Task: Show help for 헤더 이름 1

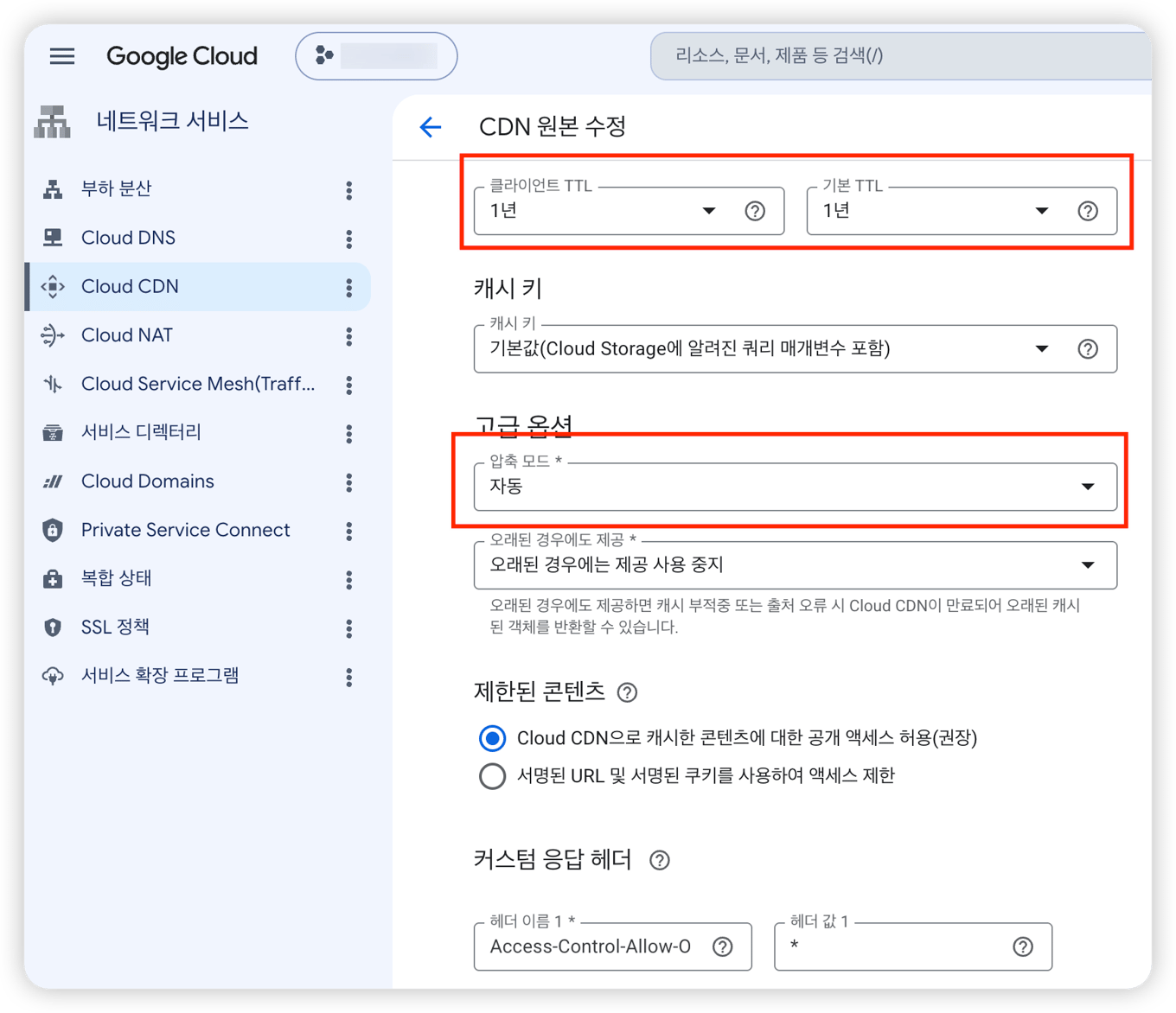Action: [x=723, y=946]
